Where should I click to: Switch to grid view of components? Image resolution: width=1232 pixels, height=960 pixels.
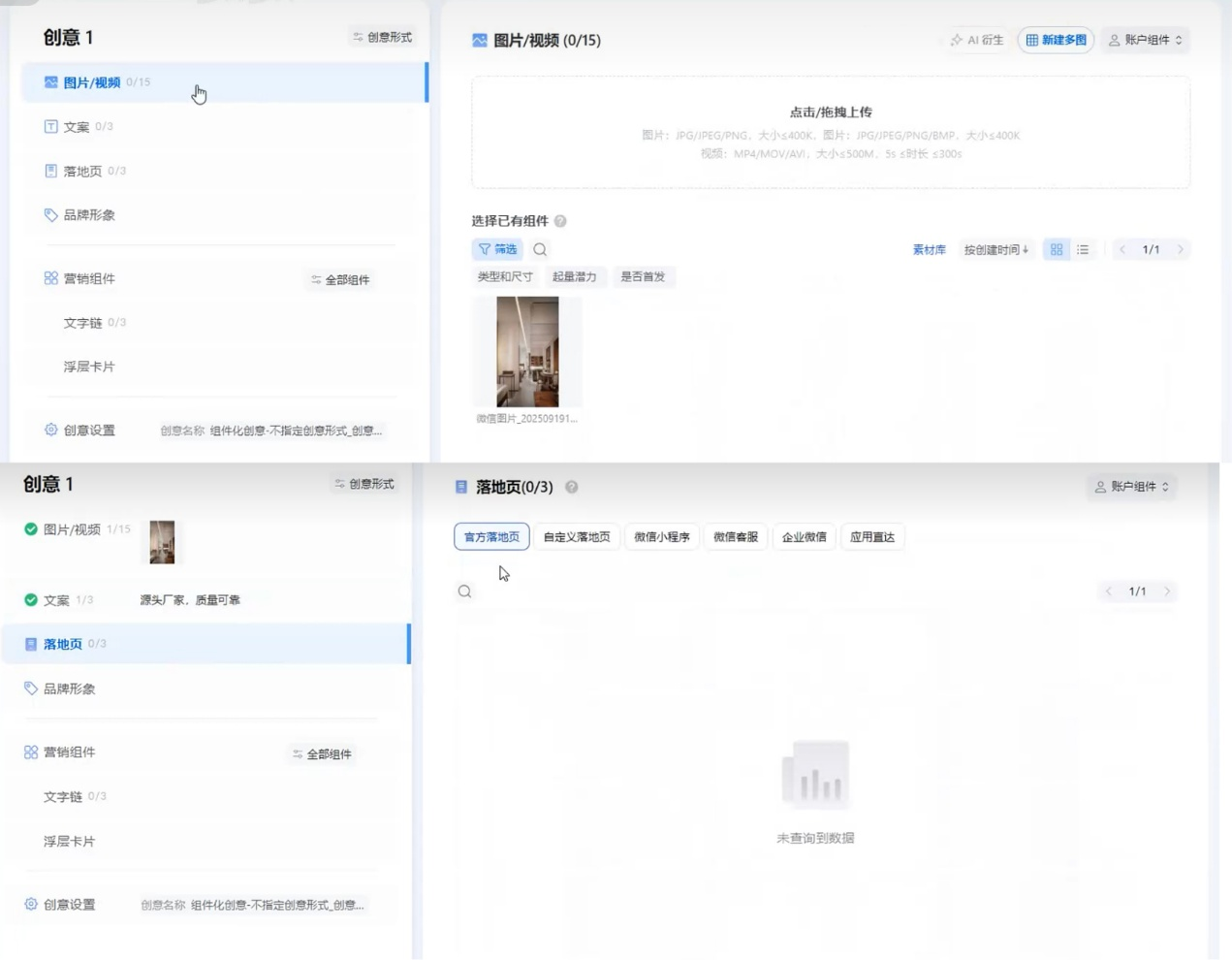1057,250
